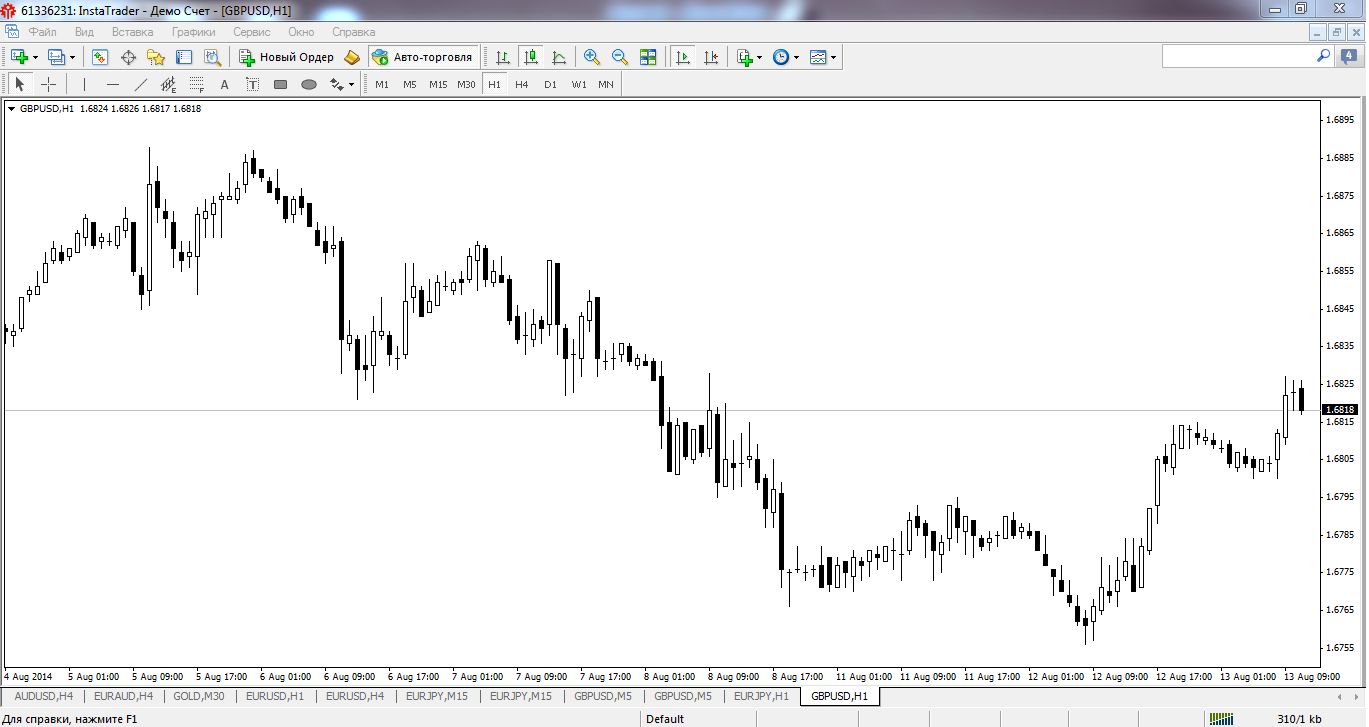Viewport: 1369px width, 727px height.
Task: Set timeframe to H4
Action: tap(521, 85)
